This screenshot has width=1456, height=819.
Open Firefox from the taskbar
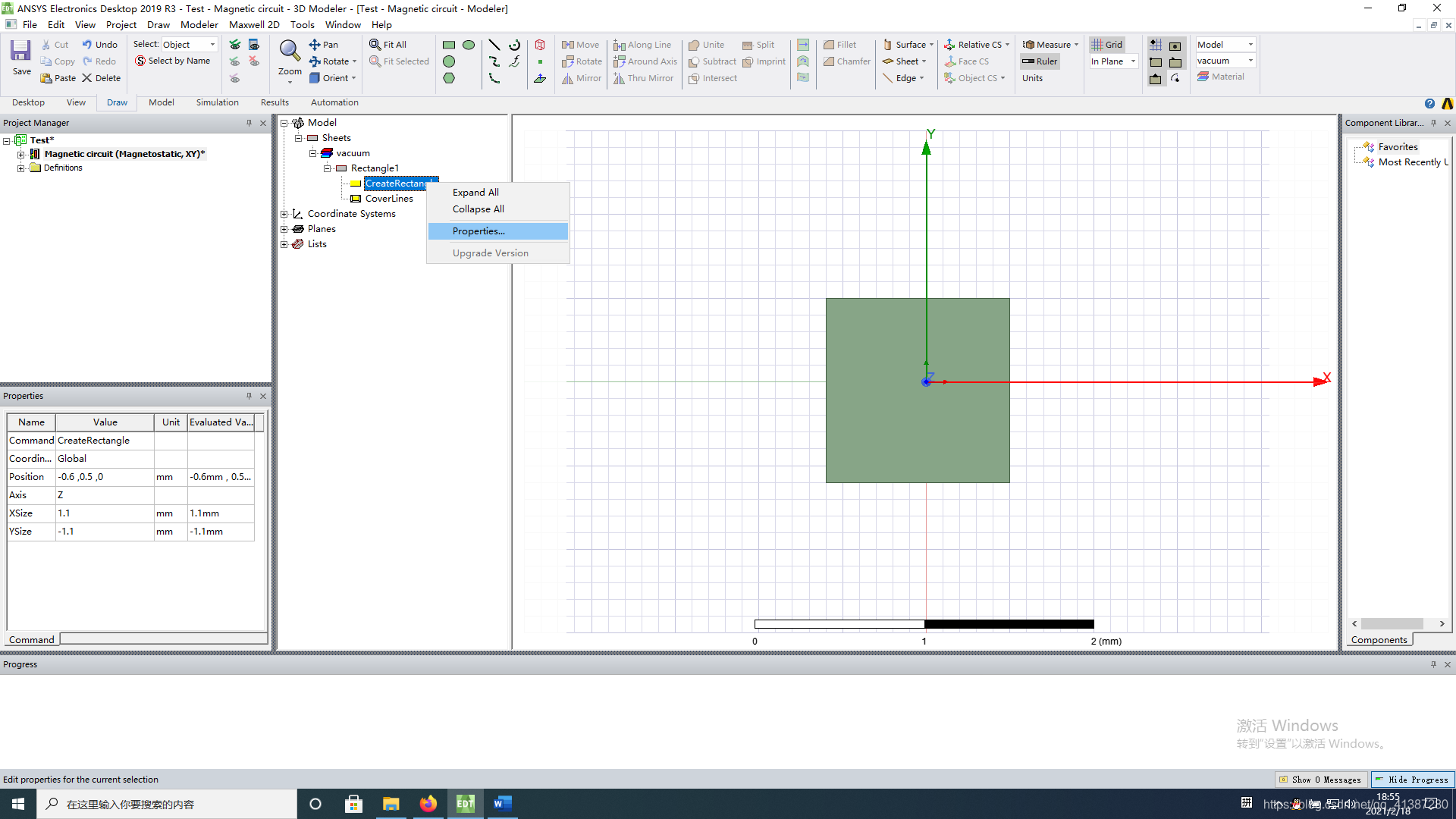428,804
